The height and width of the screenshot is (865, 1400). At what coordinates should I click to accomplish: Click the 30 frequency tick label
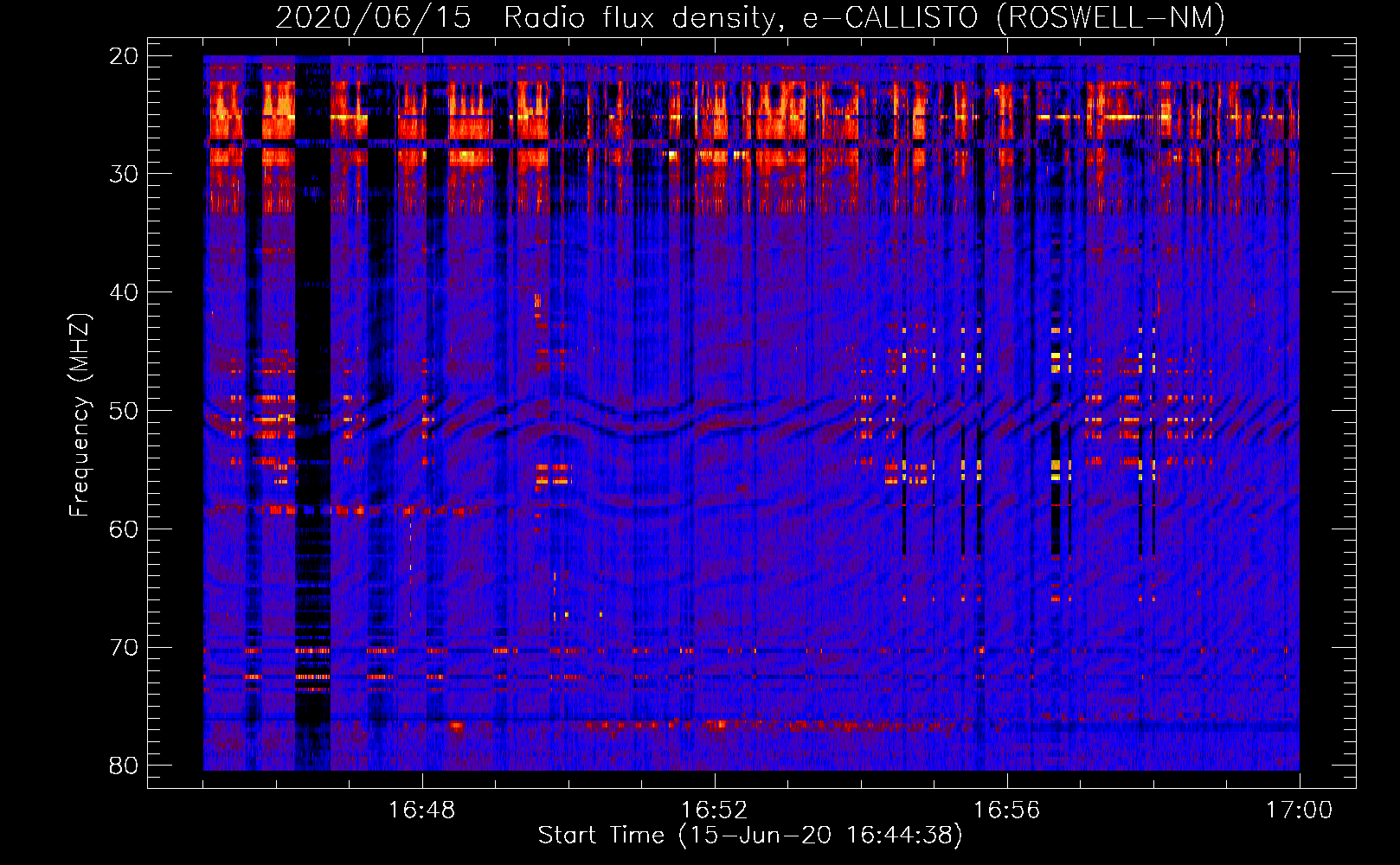(x=125, y=174)
